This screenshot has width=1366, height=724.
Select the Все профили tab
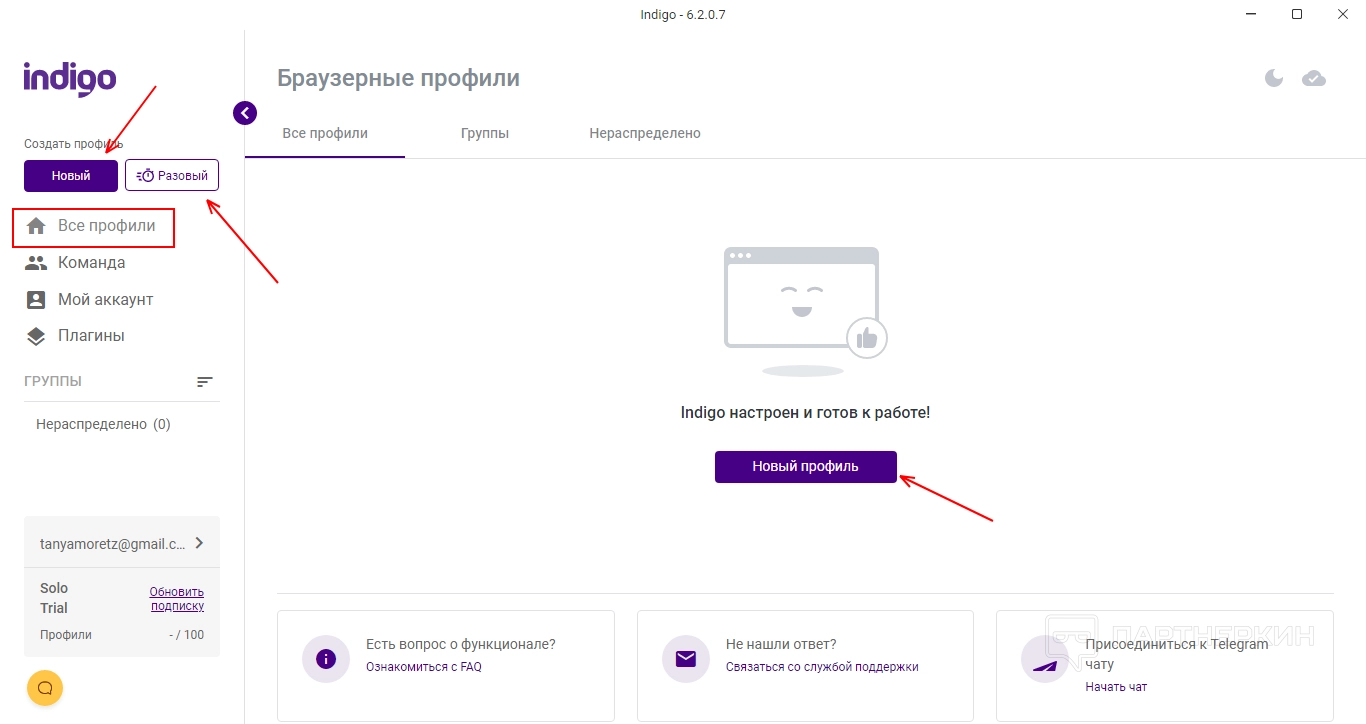[x=325, y=133]
